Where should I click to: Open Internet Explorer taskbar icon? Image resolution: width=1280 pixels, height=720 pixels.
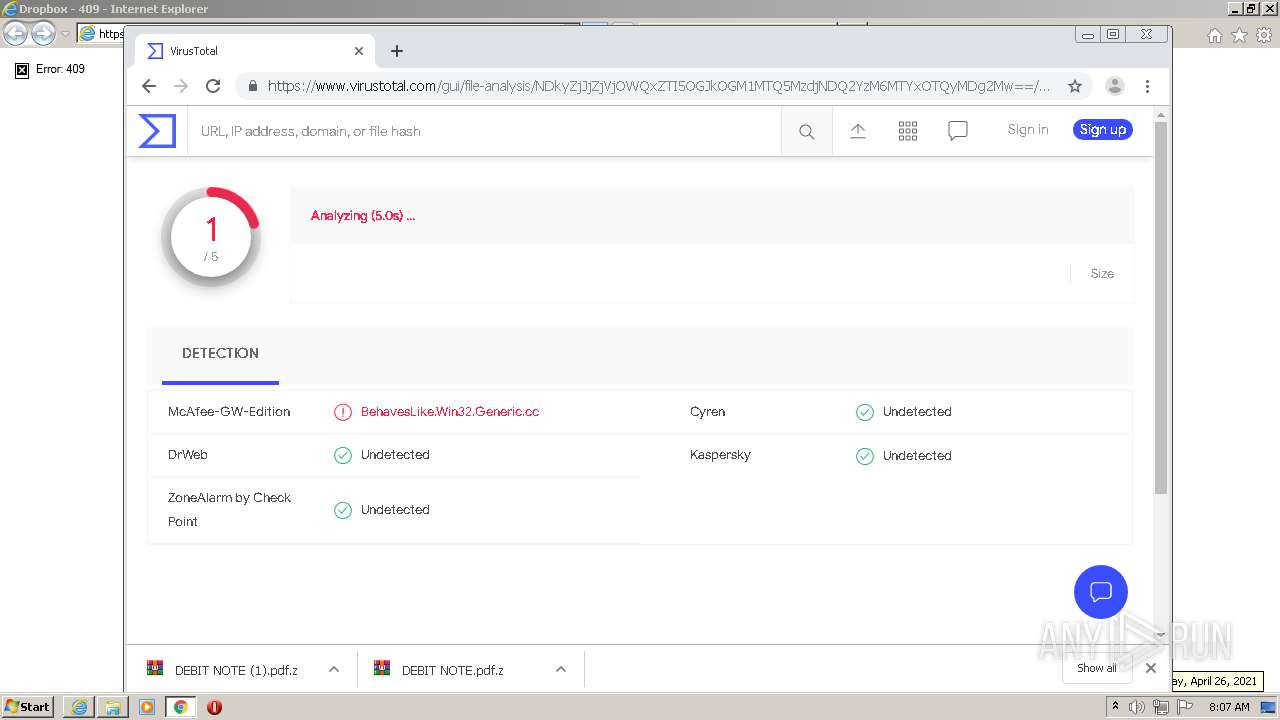coord(79,707)
